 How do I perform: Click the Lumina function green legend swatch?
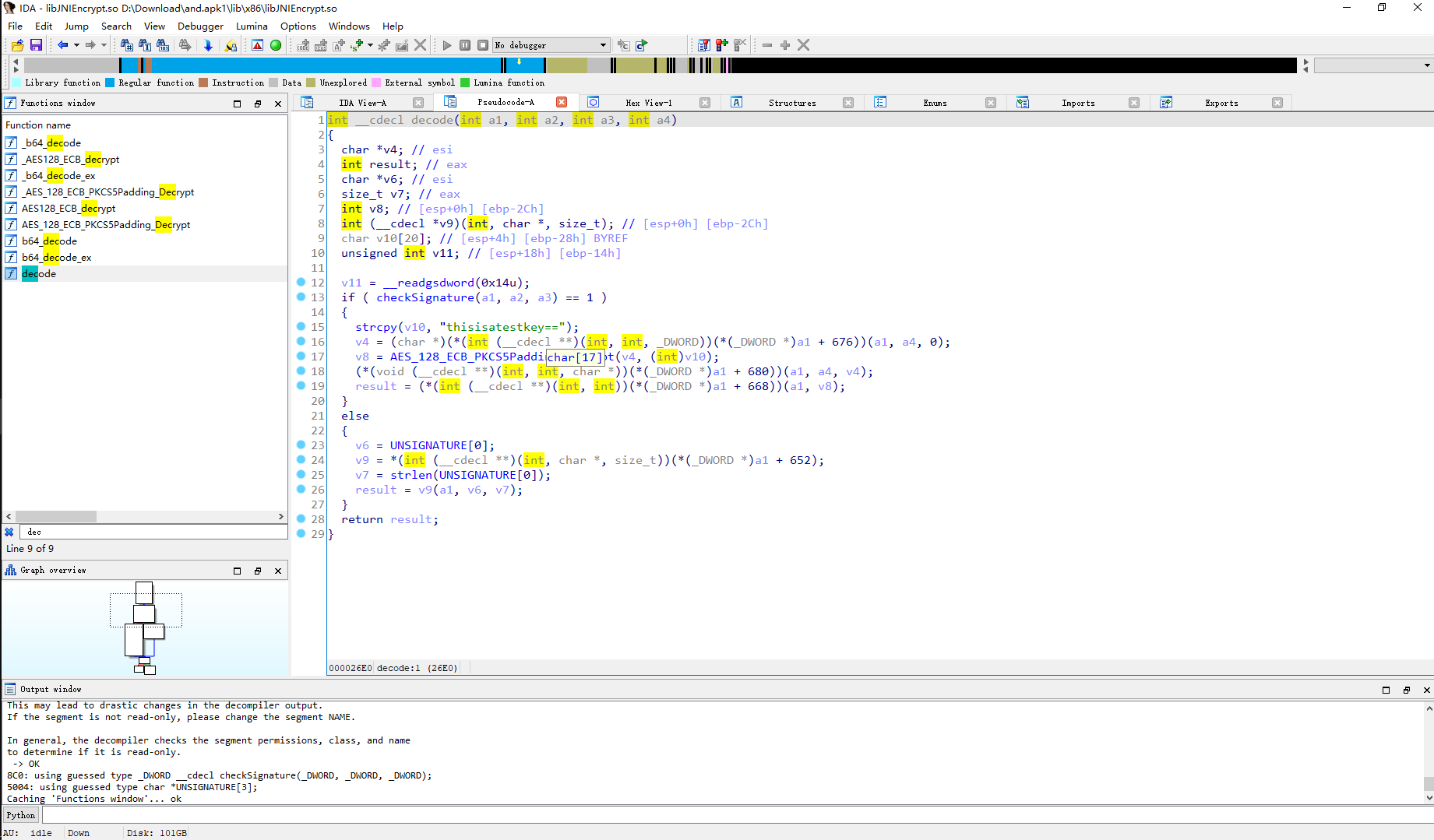[465, 83]
